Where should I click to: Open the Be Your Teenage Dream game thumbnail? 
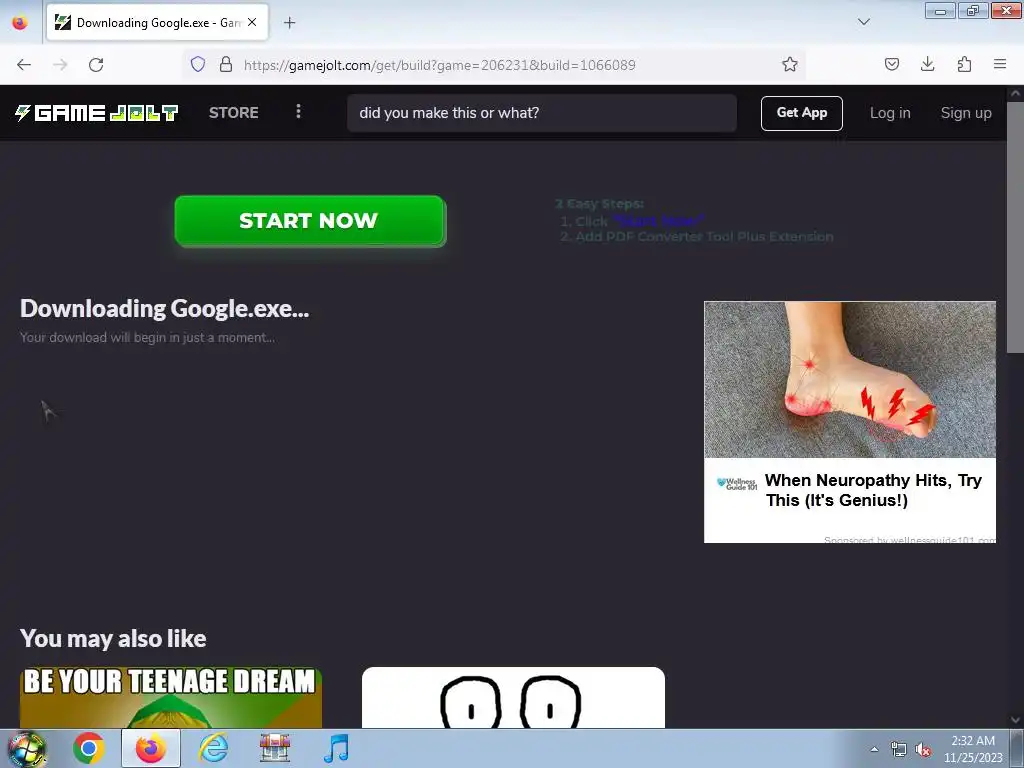(x=170, y=697)
